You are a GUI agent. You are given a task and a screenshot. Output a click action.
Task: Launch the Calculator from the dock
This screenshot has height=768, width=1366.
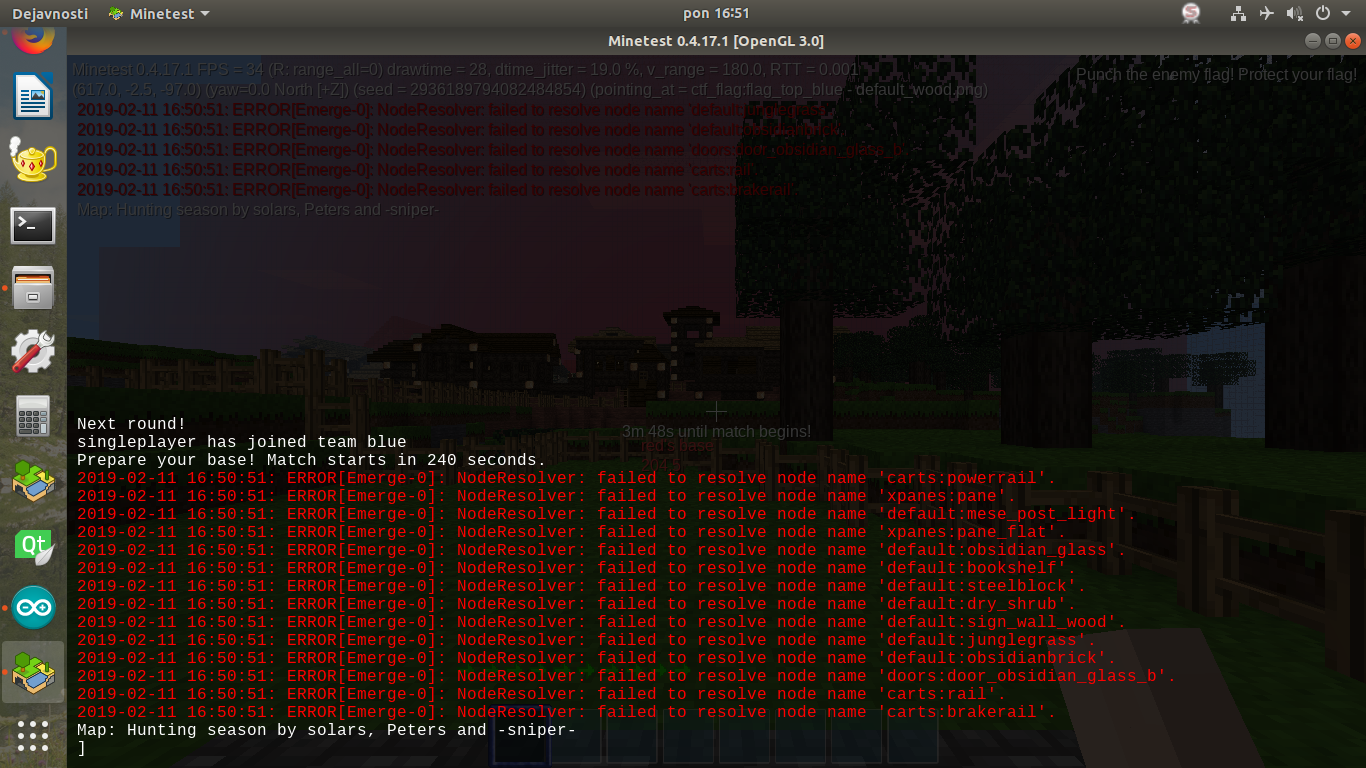pos(33,416)
